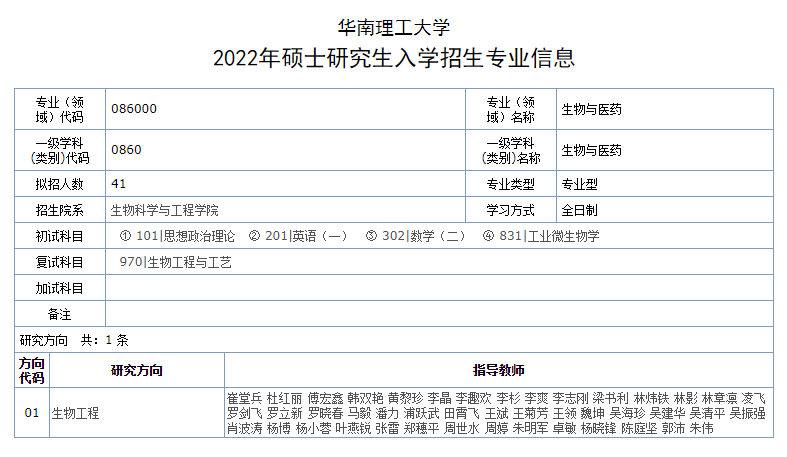This screenshot has width=787, height=457.
Task: Select 生物与医药 in the 一级学科(类别)名称 row
Action: (x=591, y=150)
